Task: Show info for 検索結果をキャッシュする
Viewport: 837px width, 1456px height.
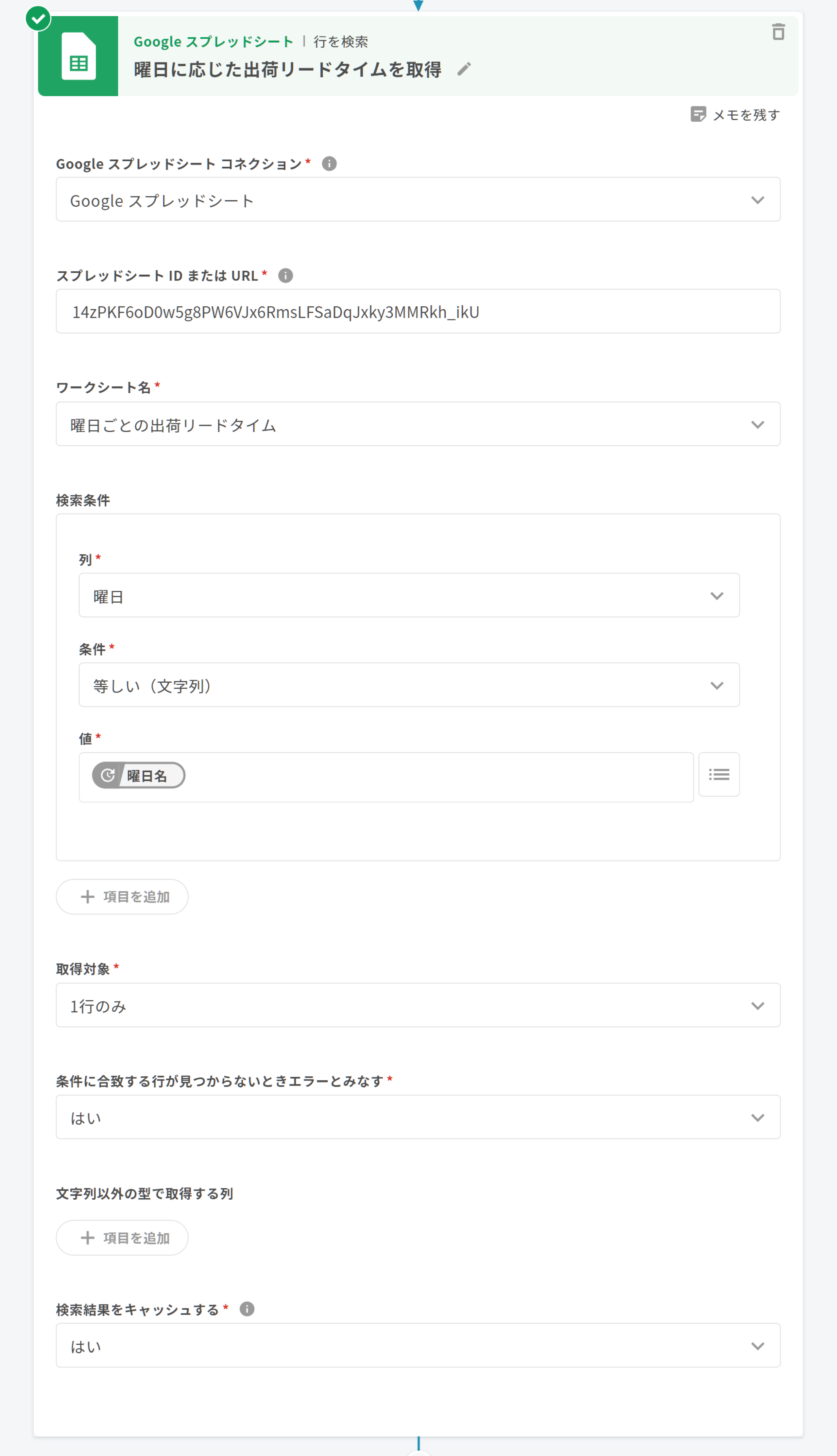Action: (x=247, y=1309)
